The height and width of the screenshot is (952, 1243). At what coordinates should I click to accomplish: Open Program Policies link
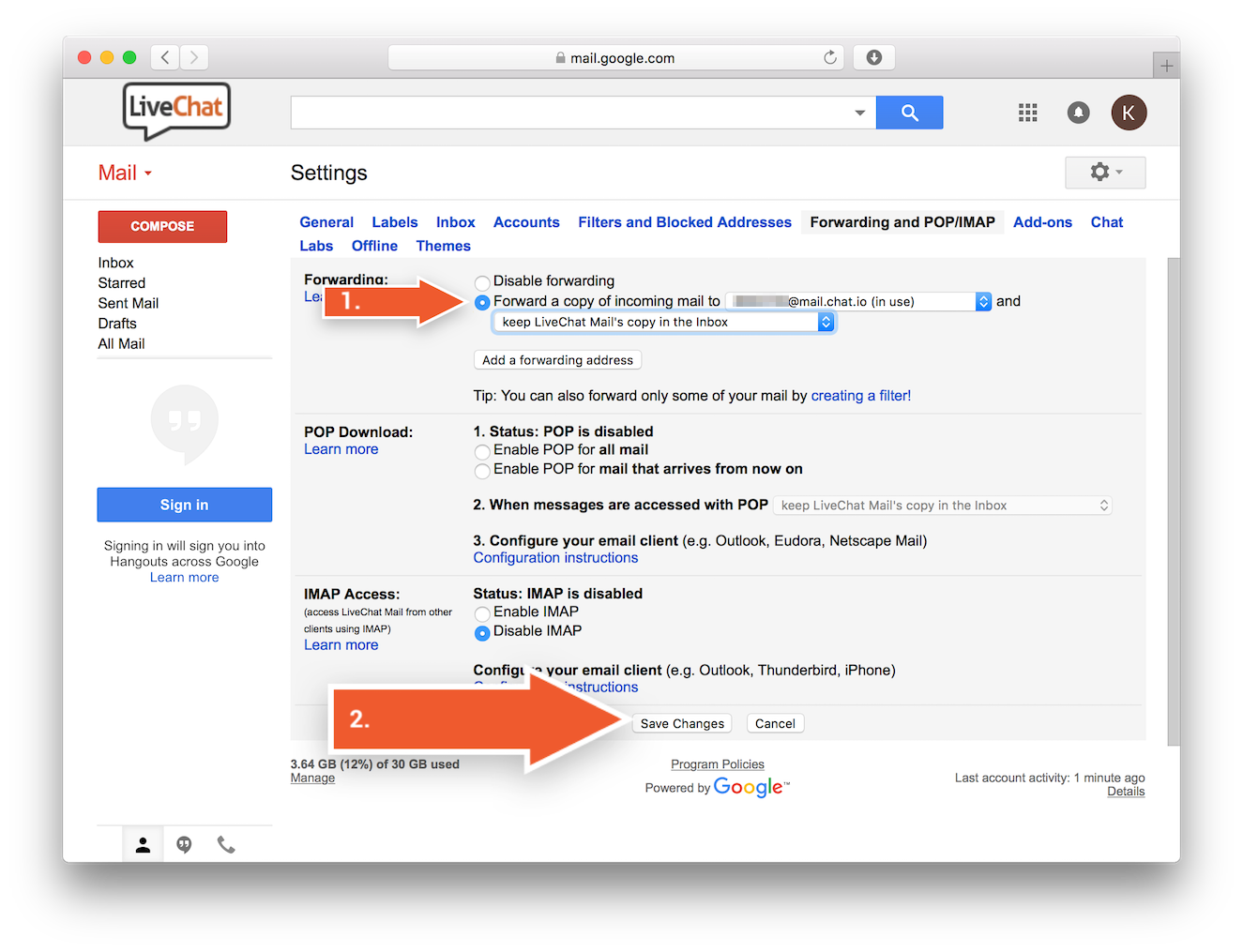pos(718,764)
